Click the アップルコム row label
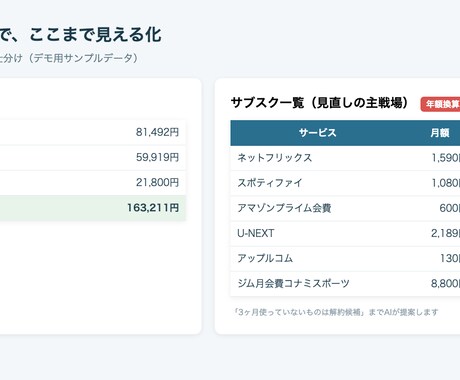 coord(265,258)
